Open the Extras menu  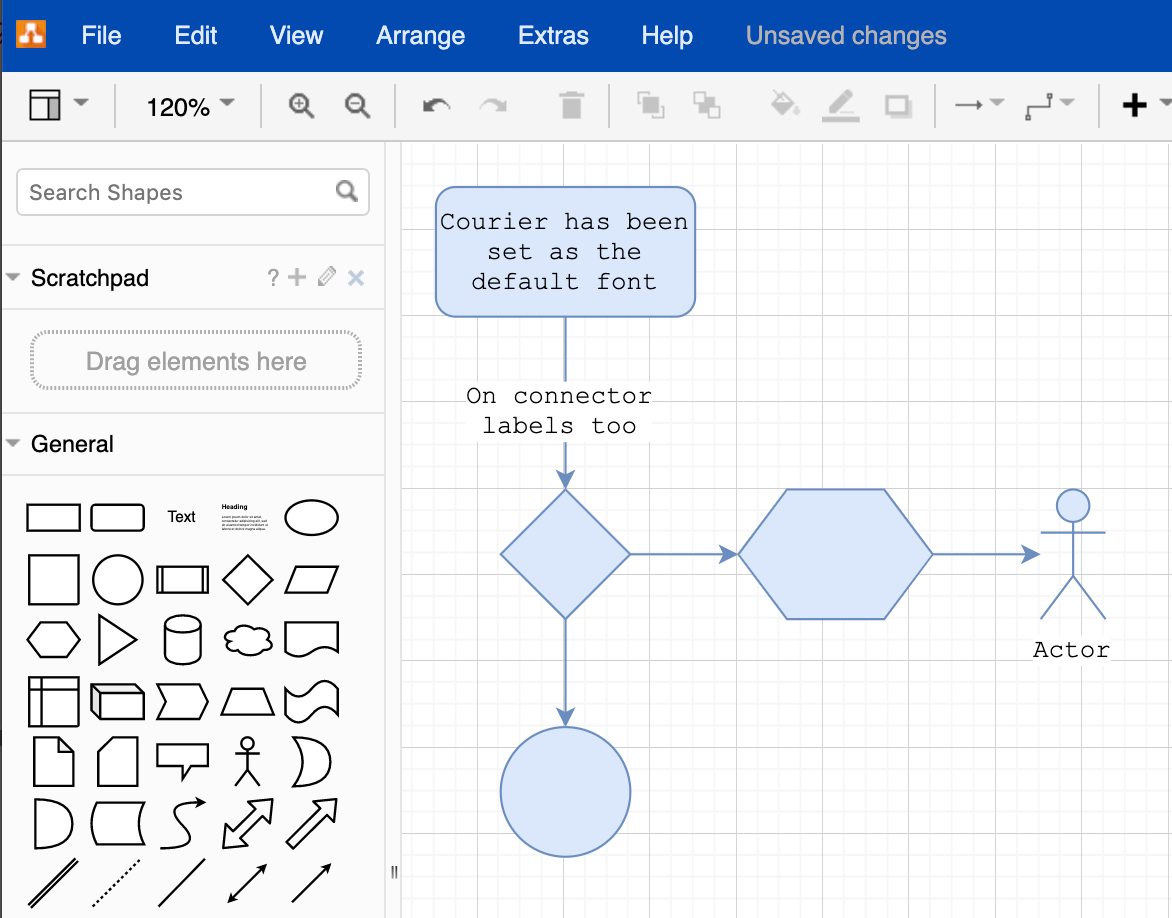[553, 35]
